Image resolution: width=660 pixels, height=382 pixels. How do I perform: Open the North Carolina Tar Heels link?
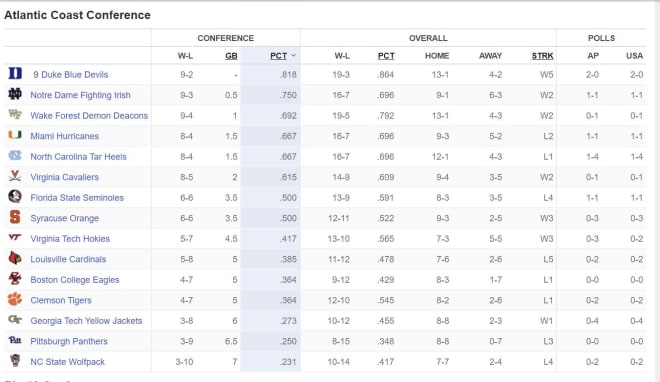(78, 157)
